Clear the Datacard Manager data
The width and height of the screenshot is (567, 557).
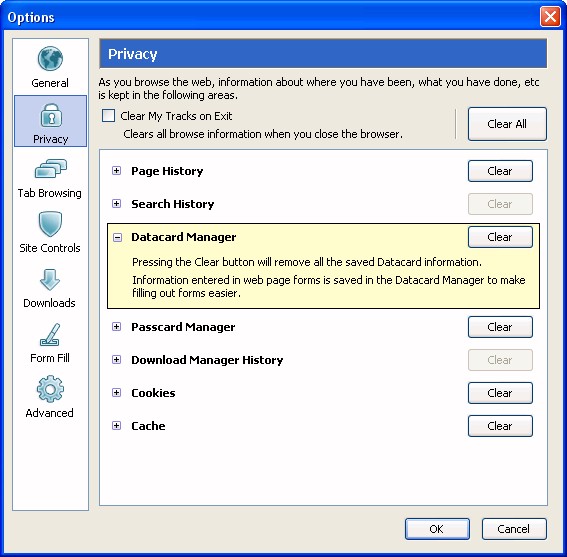point(500,237)
